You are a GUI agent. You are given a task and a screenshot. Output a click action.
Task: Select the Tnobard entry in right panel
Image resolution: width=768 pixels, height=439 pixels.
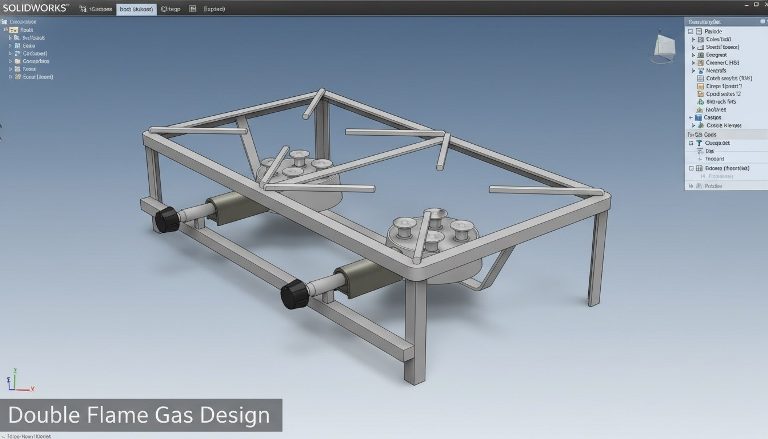(x=715, y=159)
